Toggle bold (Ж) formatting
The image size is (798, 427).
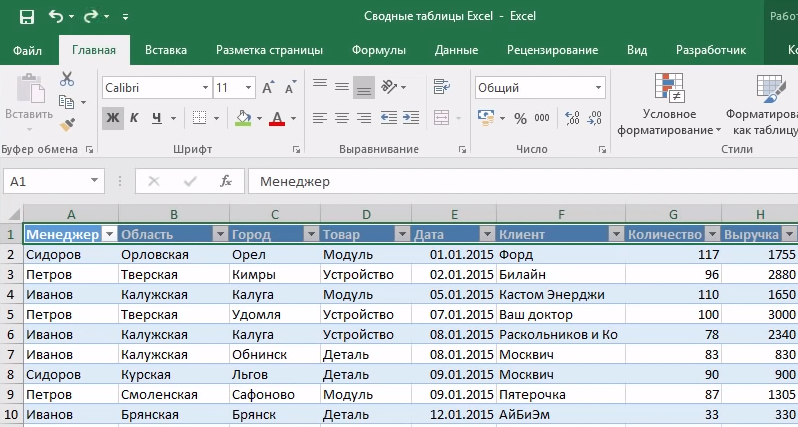(x=112, y=118)
